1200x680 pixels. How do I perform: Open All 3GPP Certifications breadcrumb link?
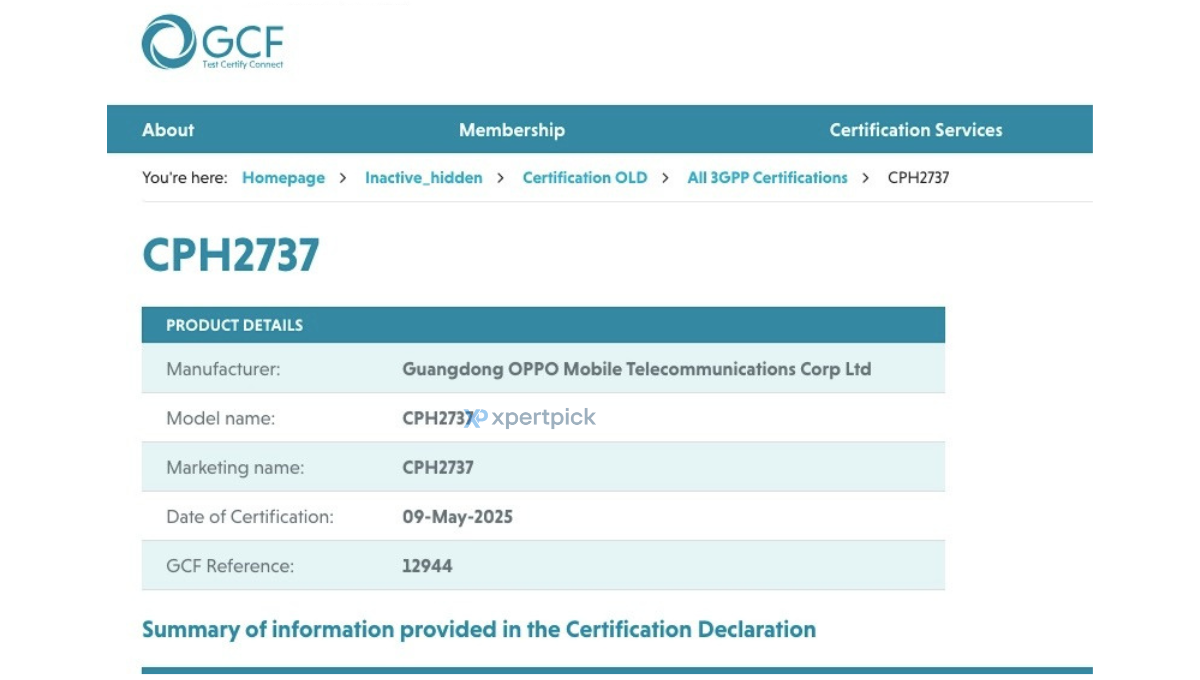767,178
